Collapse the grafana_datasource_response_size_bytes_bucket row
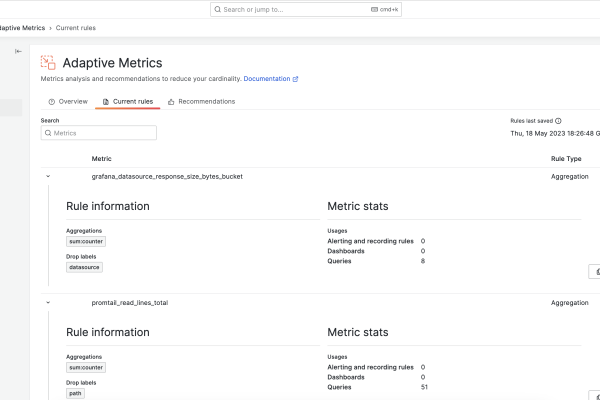This screenshot has height=400, width=600. pos(47,176)
